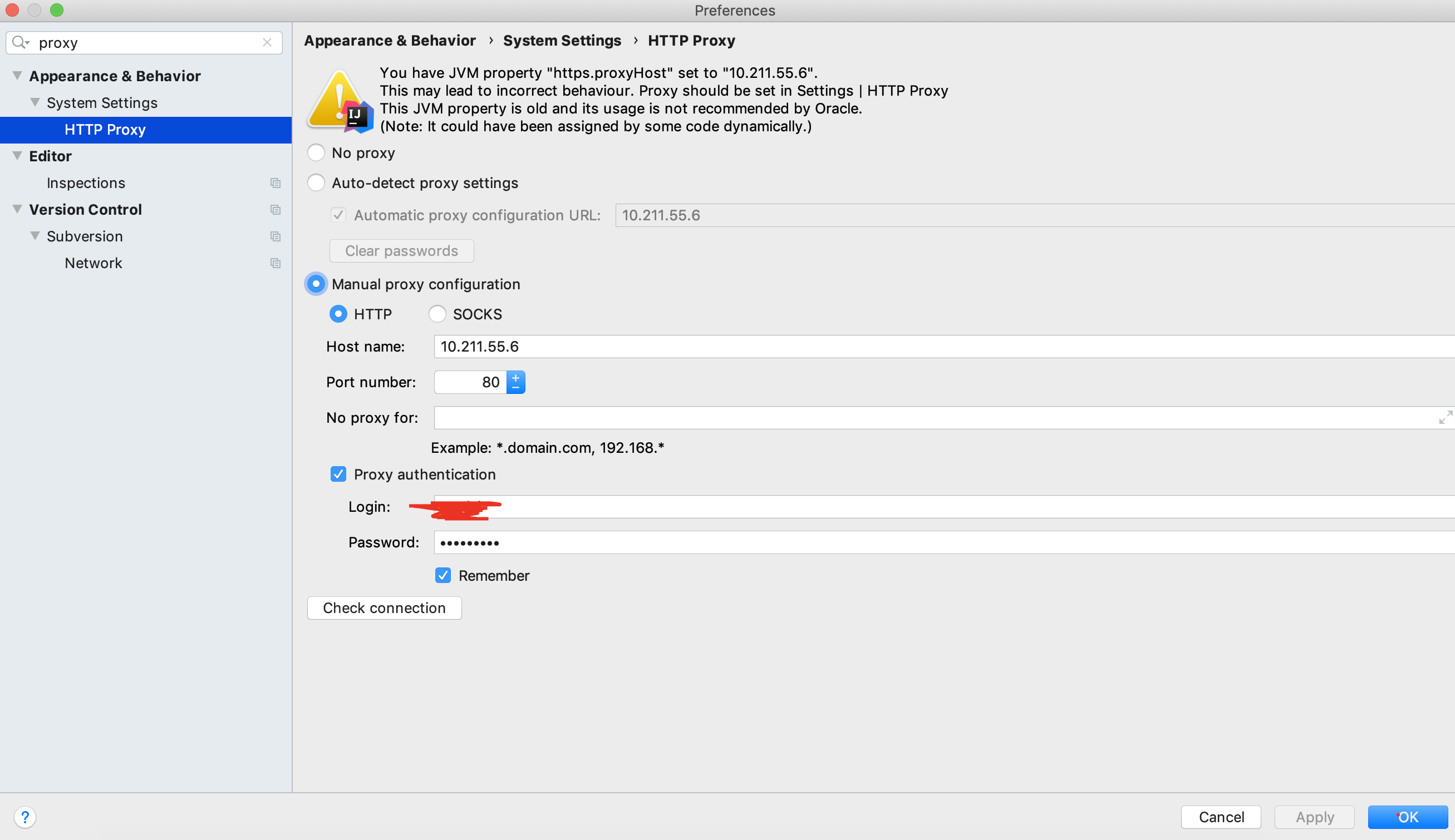Increment the port number stepper
The height and width of the screenshot is (840, 1455).
515,377
